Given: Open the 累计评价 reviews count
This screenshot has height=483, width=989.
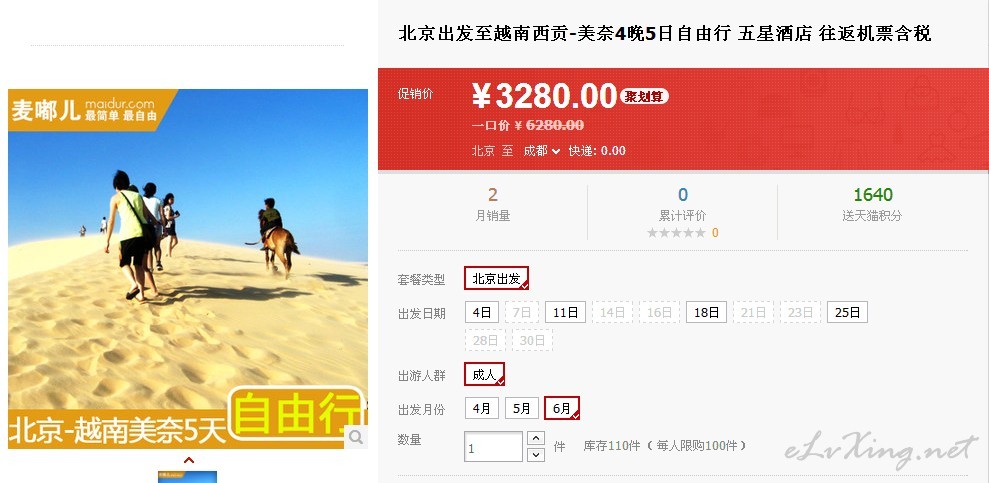Looking at the screenshot, I should pos(682,195).
